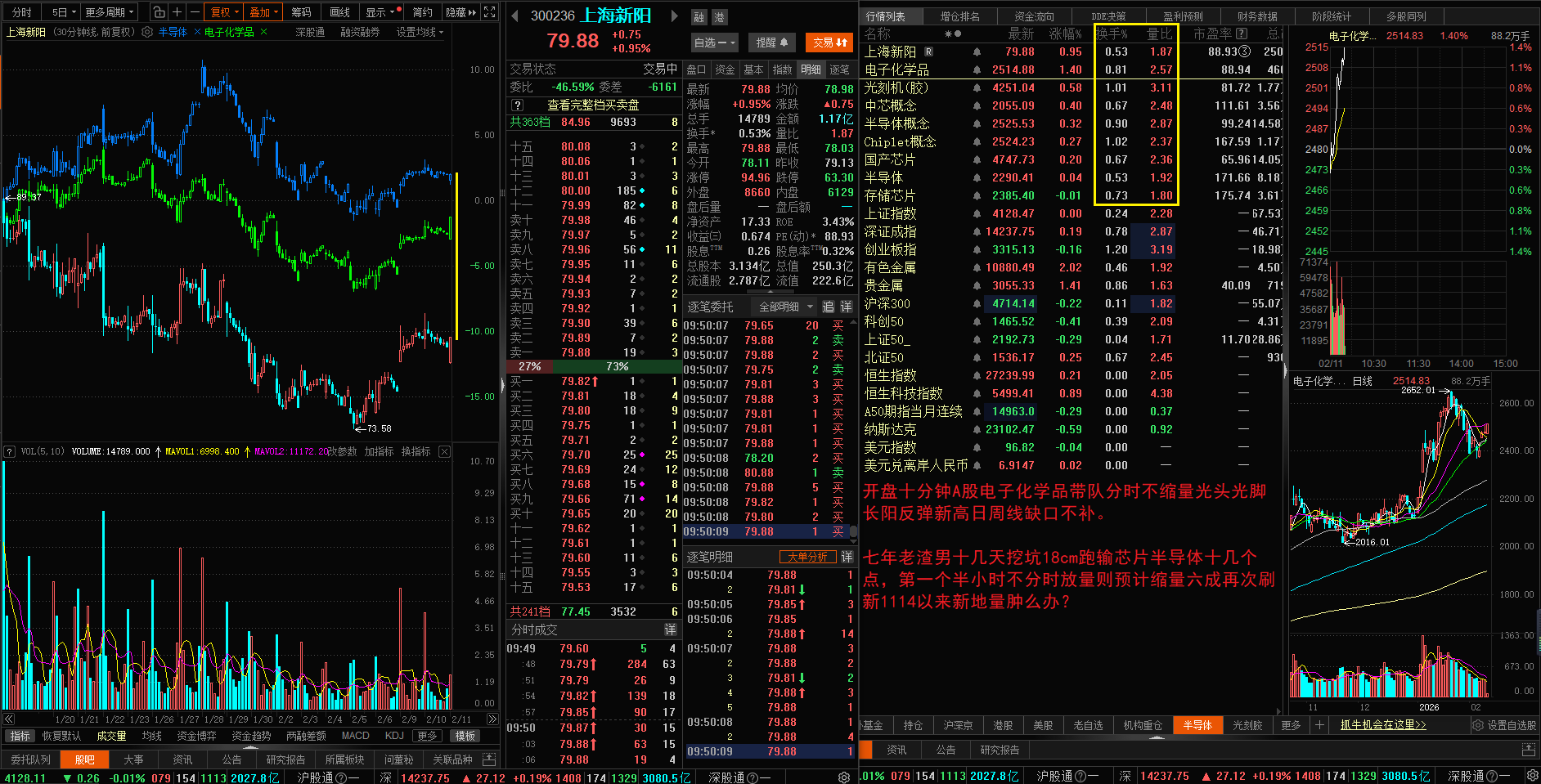Click the 分时 intraday chart button

pos(22,12)
